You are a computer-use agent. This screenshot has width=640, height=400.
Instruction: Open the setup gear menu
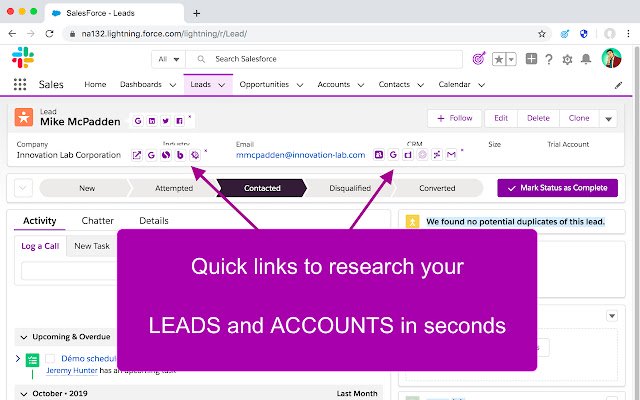[567, 60]
